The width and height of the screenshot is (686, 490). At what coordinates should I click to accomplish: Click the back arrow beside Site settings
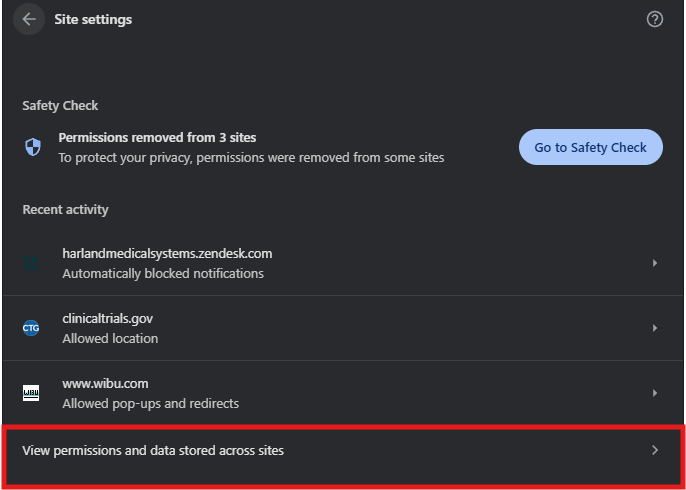(x=29, y=19)
